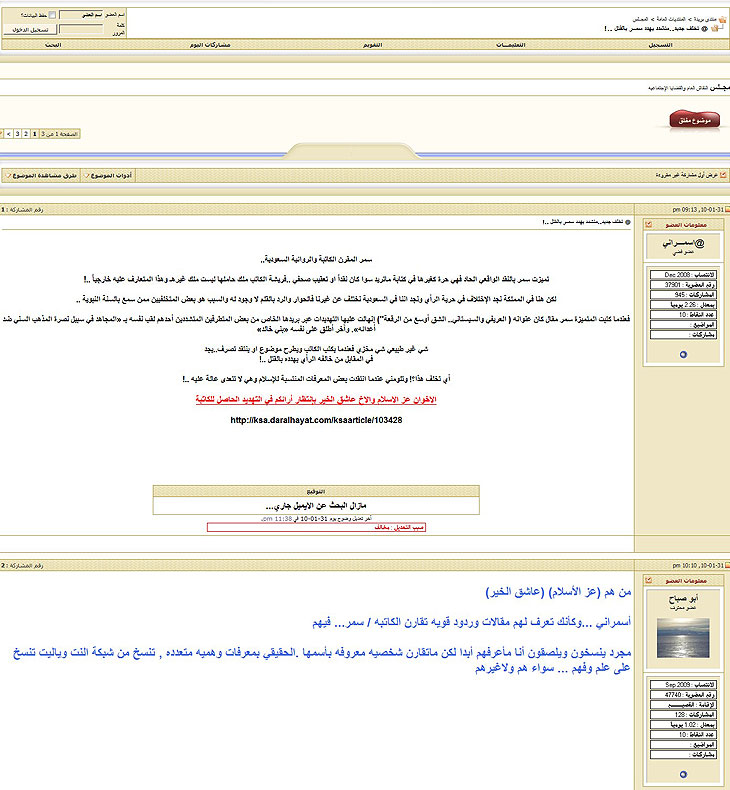Click the red موضوع مغلق closed thread button
This screenshot has width=730, height=790.
click(694, 120)
